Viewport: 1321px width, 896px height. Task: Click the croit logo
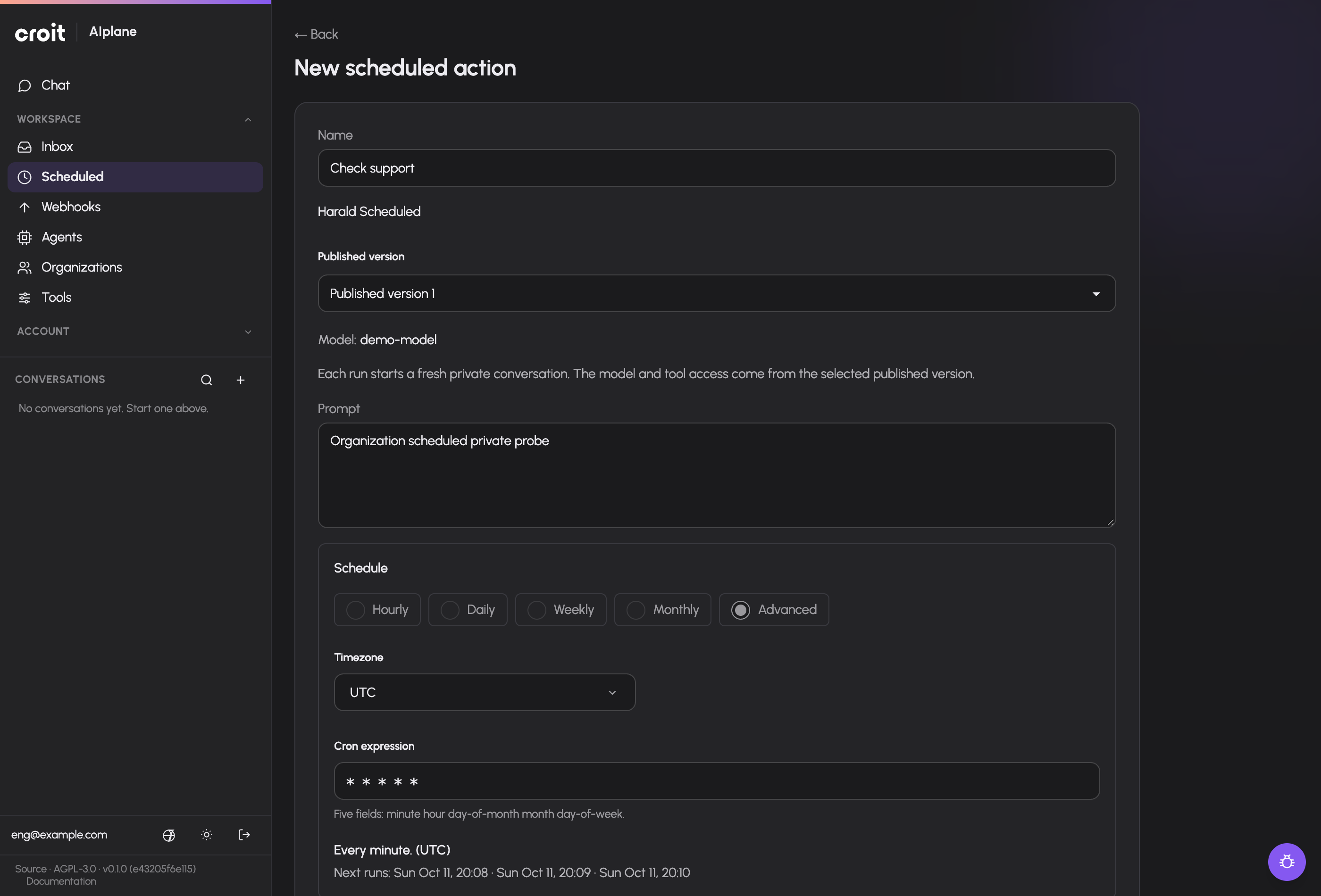click(40, 33)
